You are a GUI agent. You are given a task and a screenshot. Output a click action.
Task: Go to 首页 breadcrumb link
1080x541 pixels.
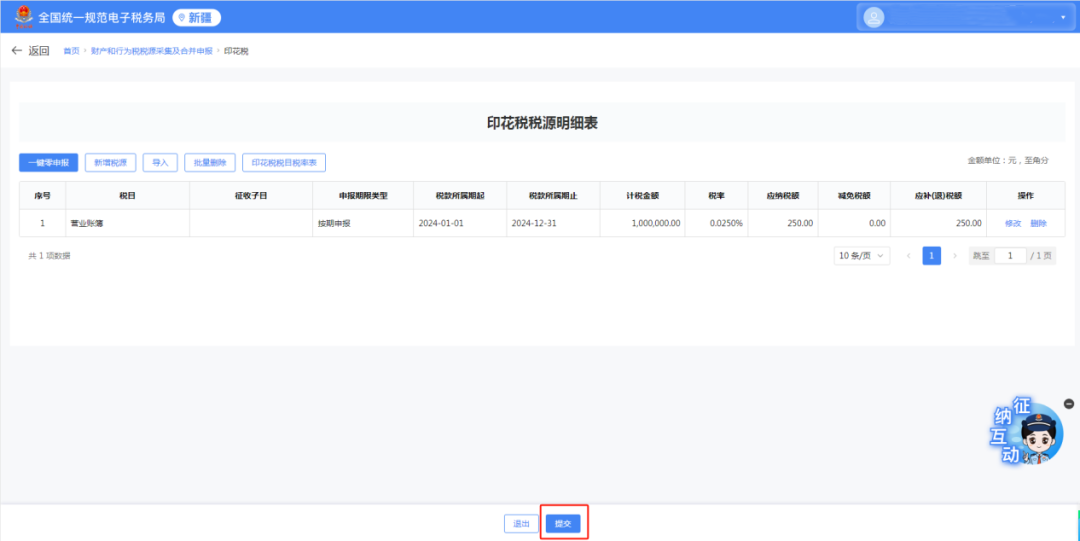pyautogui.click(x=71, y=52)
